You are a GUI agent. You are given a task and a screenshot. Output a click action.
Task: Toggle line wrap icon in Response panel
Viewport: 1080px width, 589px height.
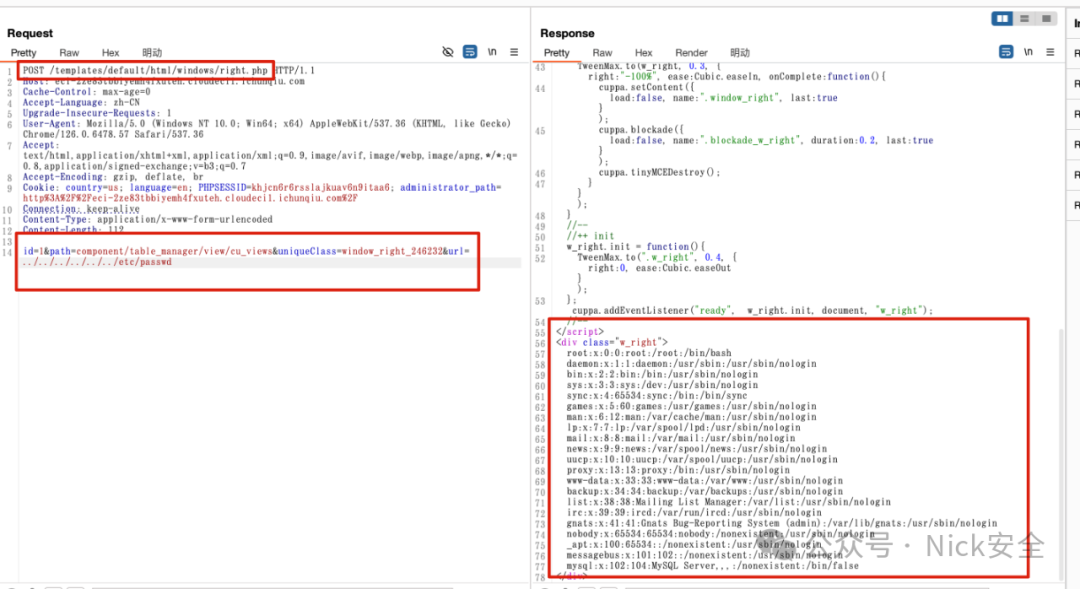click(1006, 52)
